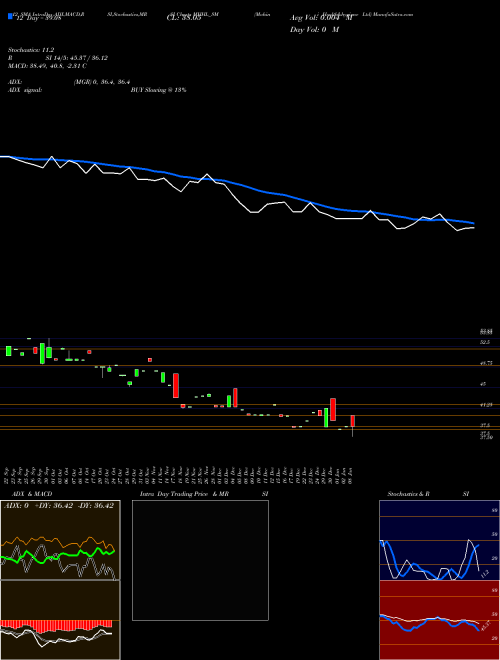Click the 'Stochastics & R SI' panel title

click(428, 494)
